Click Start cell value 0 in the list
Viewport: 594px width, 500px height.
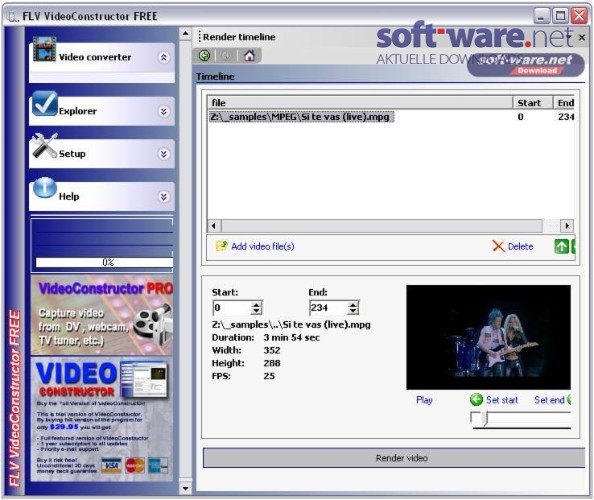(x=521, y=117)
